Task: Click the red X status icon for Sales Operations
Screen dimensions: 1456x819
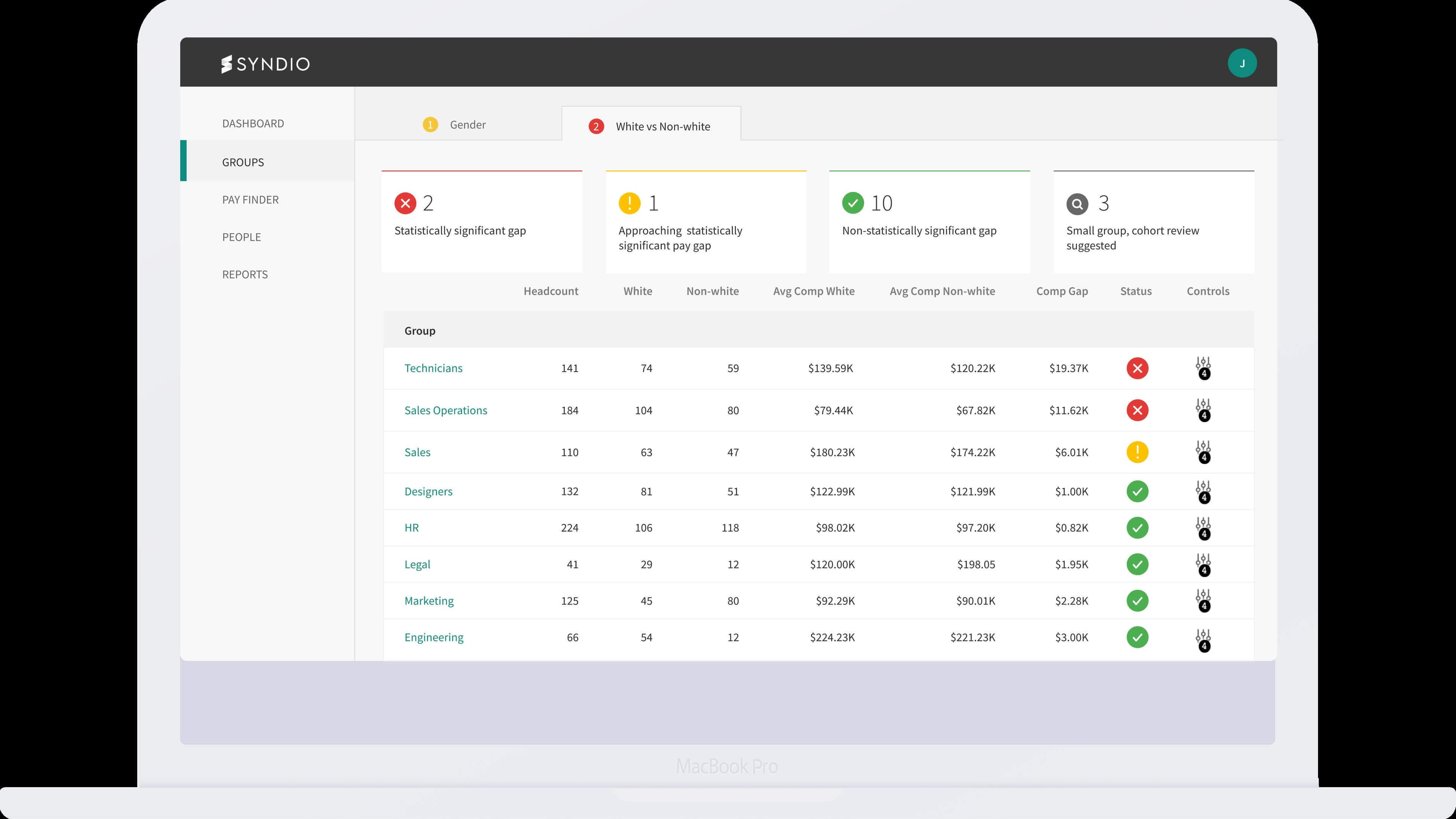Action: [x=1138, y=410]
